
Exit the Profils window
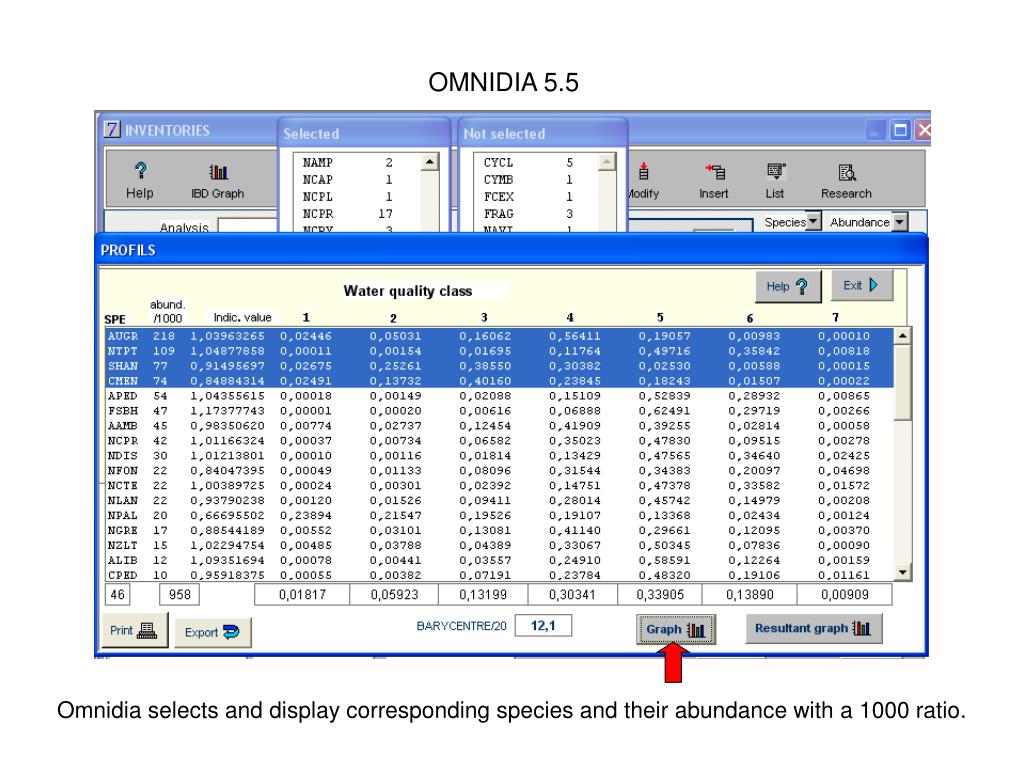(x=861, y=285)
